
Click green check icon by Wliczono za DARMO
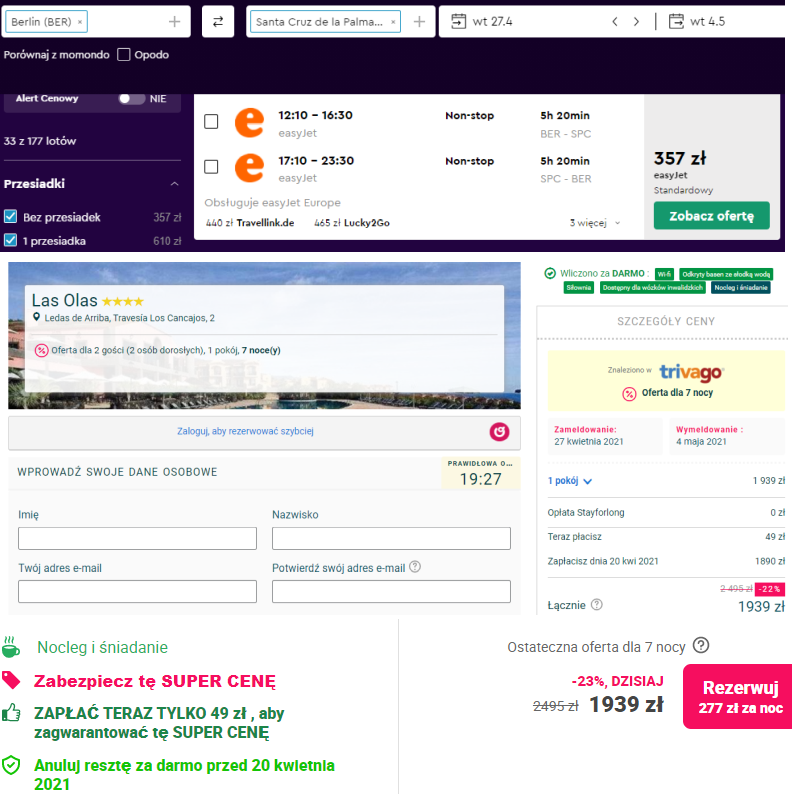(550, 273)
